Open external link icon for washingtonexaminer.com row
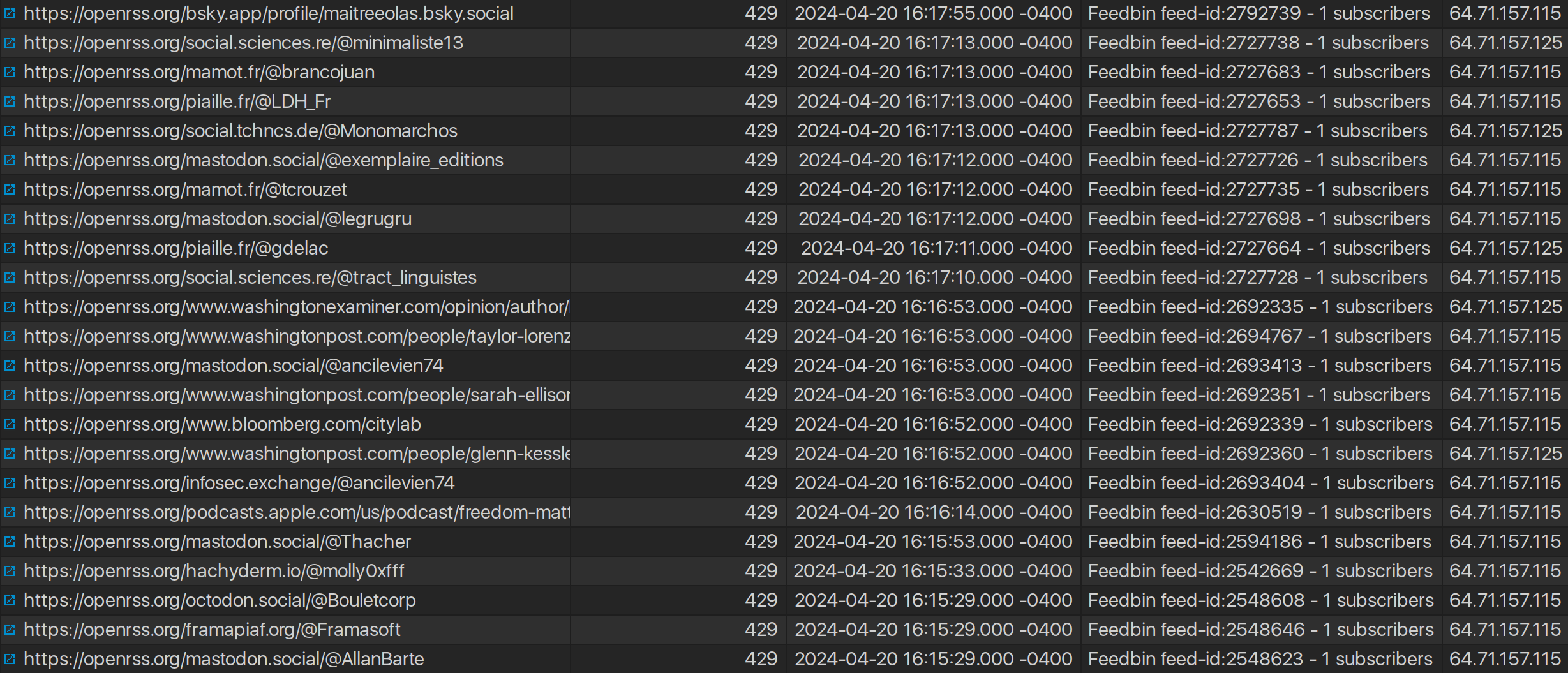 [x=10, y=307]
